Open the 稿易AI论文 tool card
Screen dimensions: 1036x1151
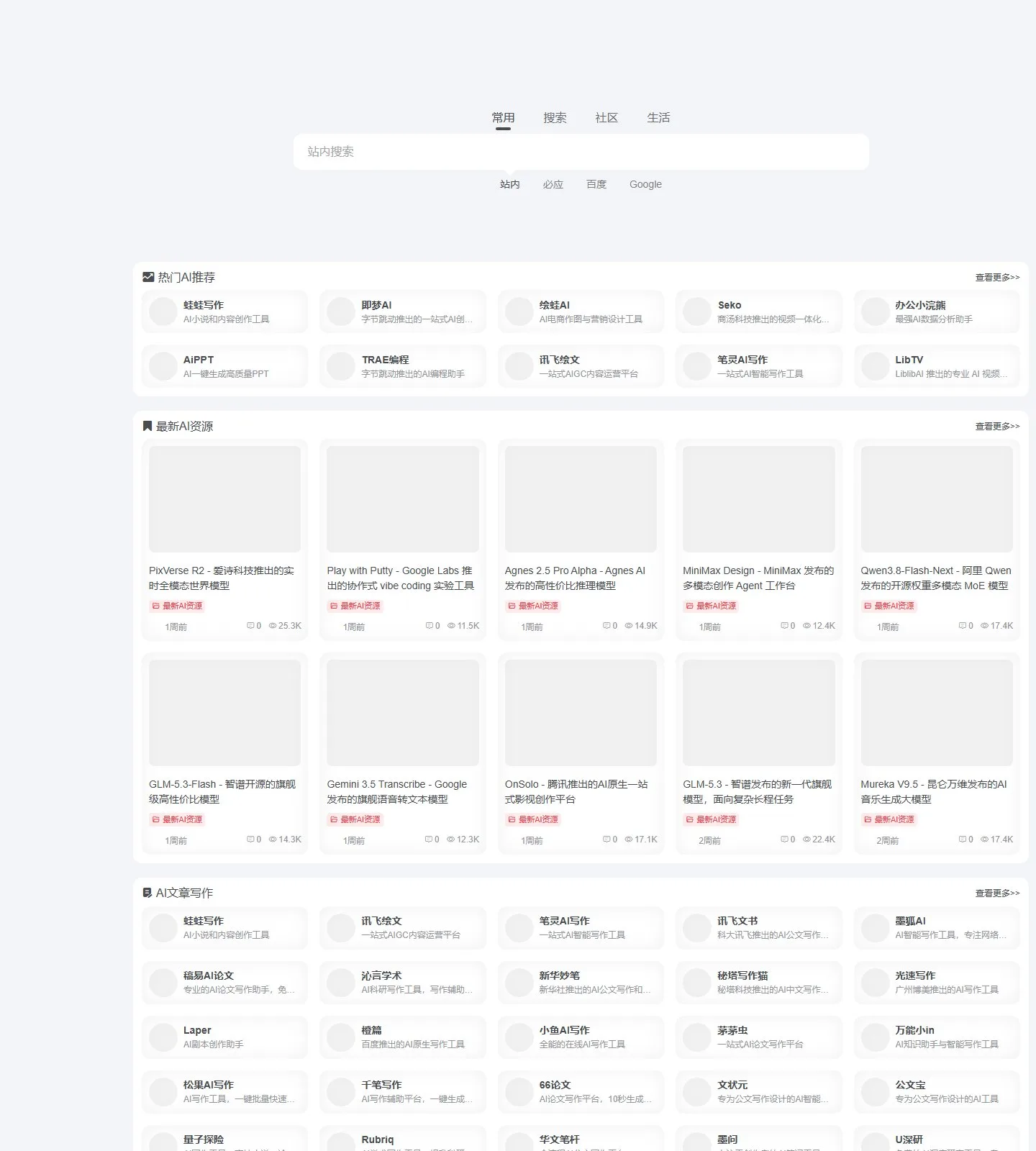tap(224, 982)
